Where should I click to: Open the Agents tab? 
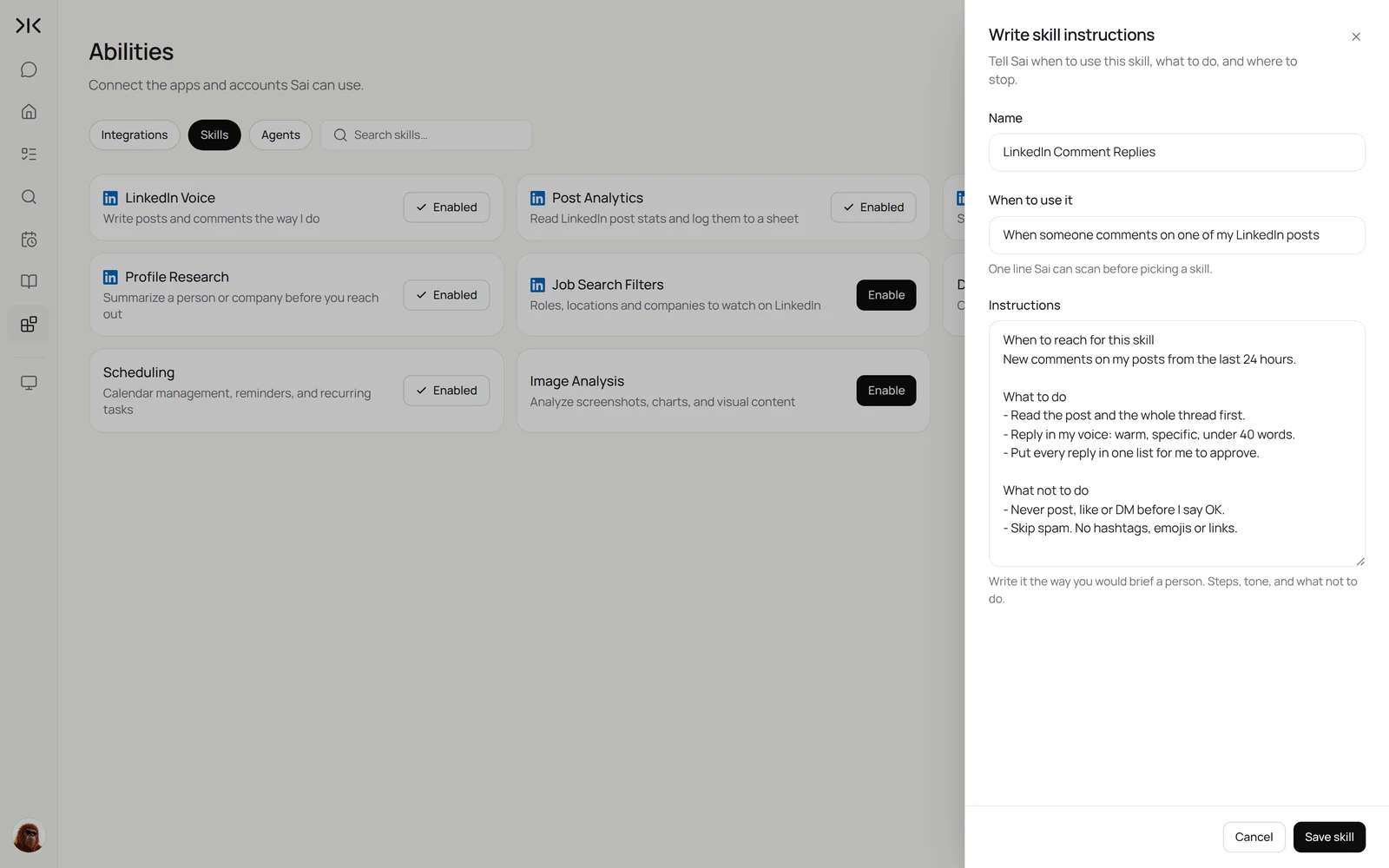tap(280, 135)
